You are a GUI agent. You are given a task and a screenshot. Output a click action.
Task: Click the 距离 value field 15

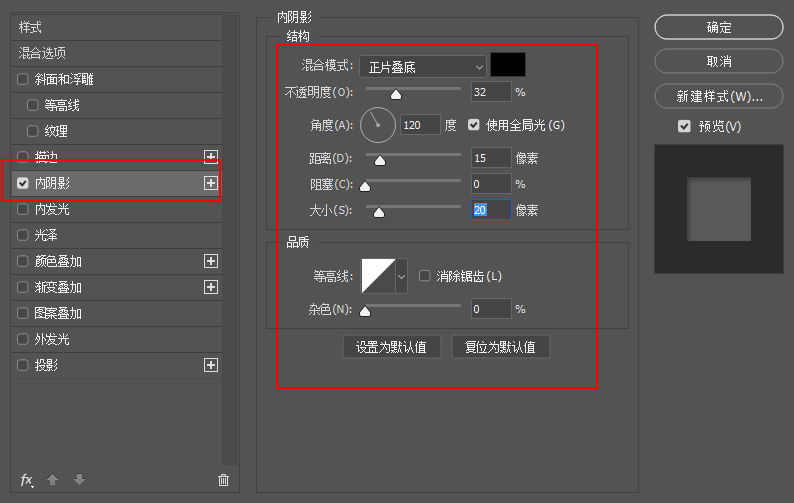(x=491, y=158)
